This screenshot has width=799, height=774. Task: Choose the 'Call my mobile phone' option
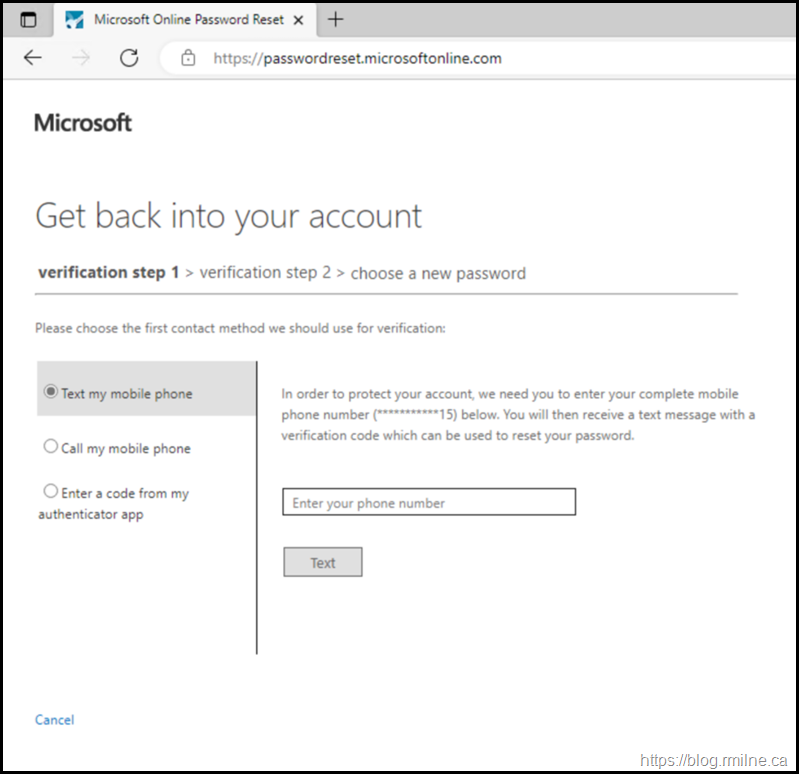click(x=51, y=447)
